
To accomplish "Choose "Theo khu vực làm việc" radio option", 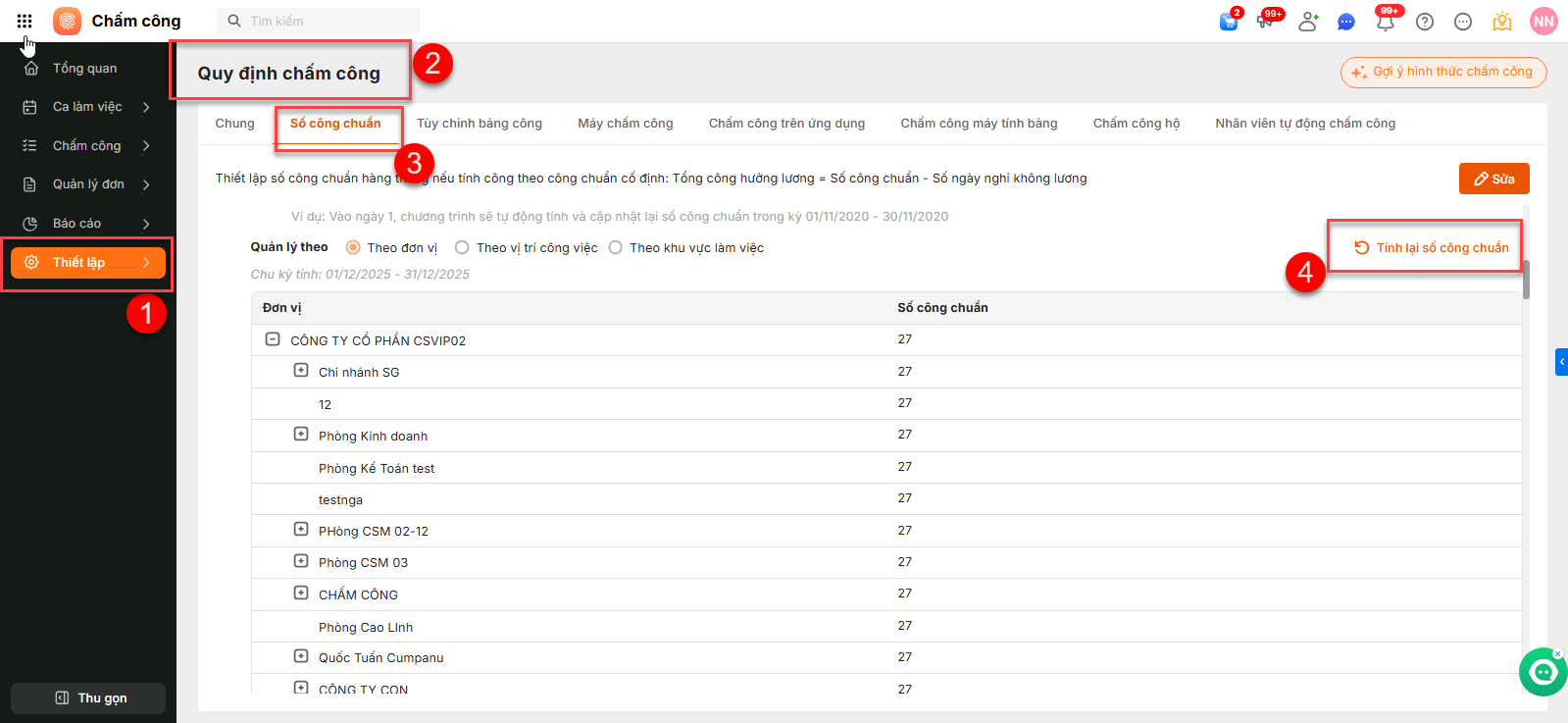I will pyautogui.click(x=615, y=247).
